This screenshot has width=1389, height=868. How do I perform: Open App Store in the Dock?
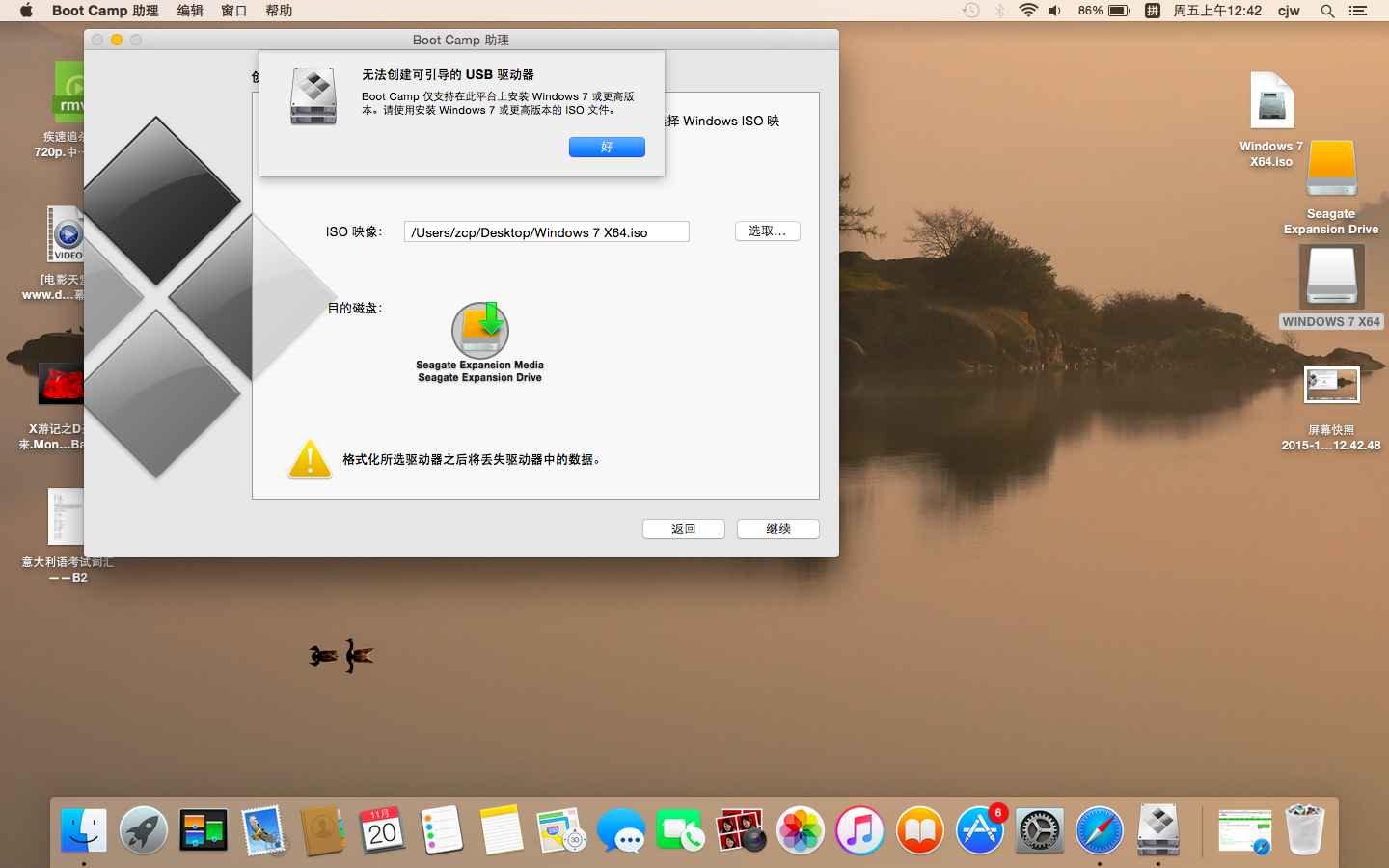point(980,829)
